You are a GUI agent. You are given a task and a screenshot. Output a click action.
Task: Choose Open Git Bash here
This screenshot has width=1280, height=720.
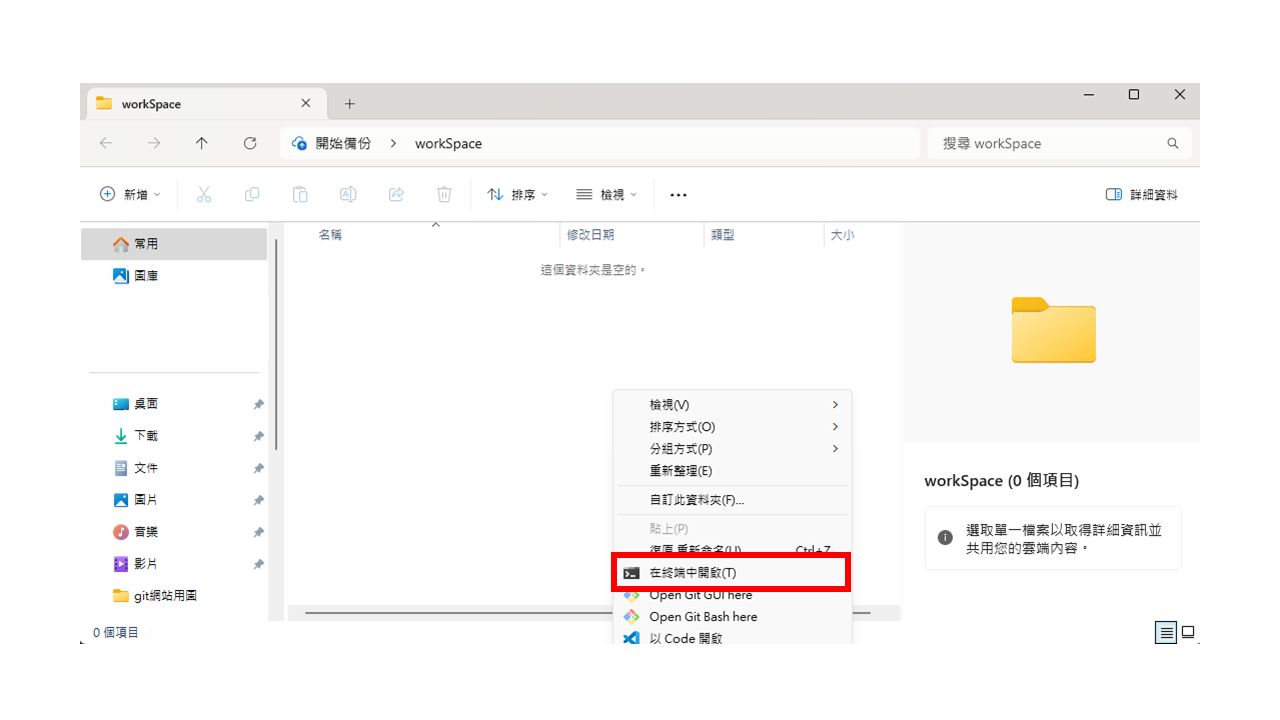(703, 617)
